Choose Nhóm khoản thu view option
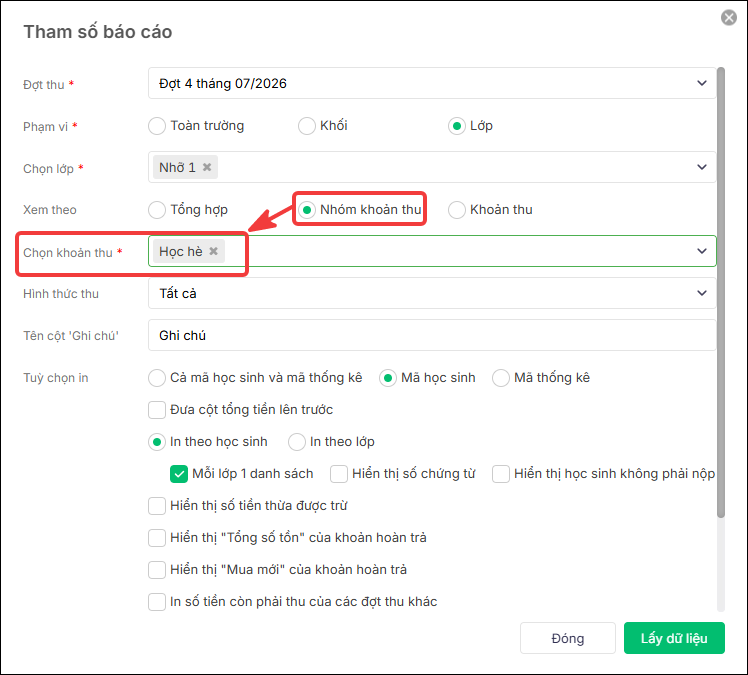The width and height of the screenshot is (748, 675). (x=307, y=210)
